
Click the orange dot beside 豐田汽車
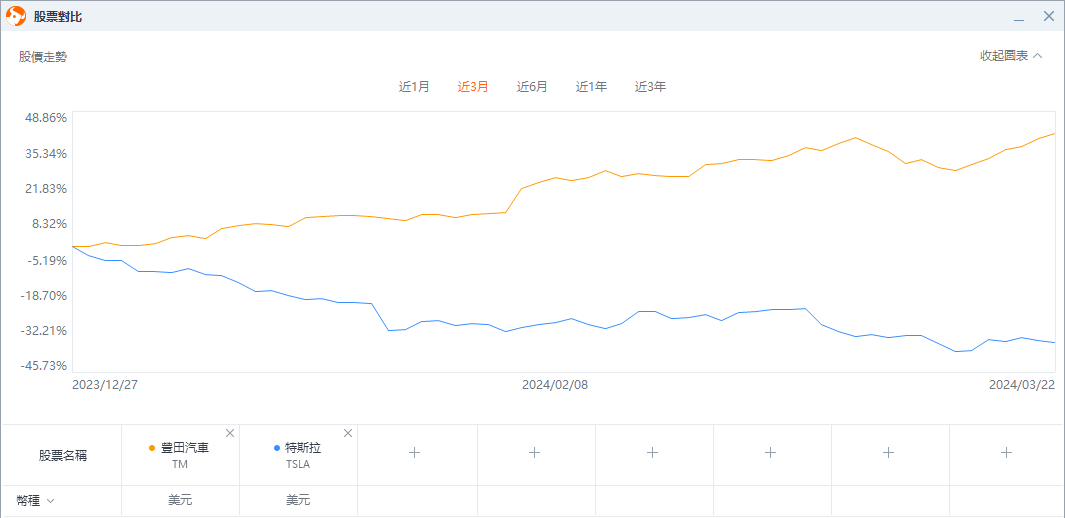[152, 448]
